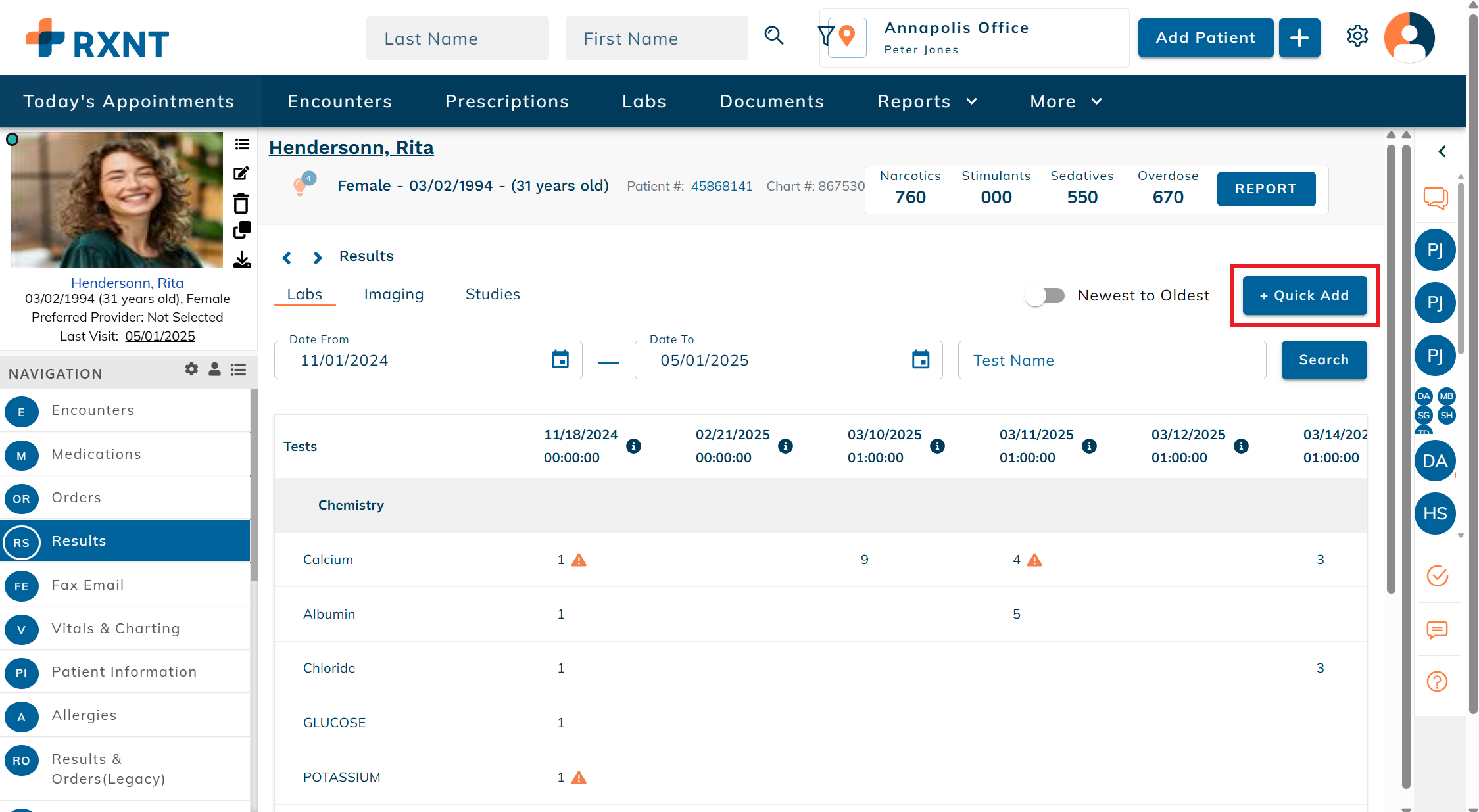Click the HS user avatar in right sidebar
This screenshot has height=812, width=1479.
[1435, 513]
